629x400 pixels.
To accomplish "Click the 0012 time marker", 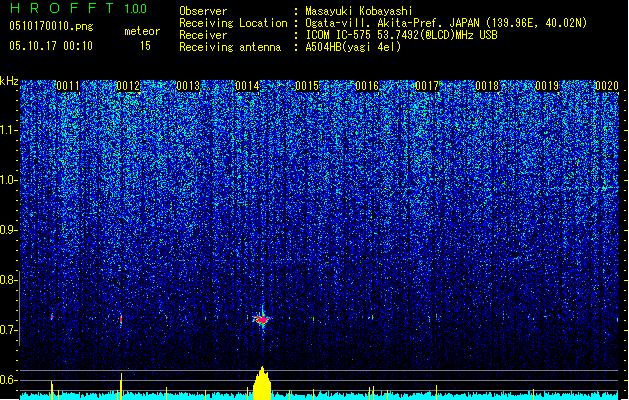I will tap(128, 86).
